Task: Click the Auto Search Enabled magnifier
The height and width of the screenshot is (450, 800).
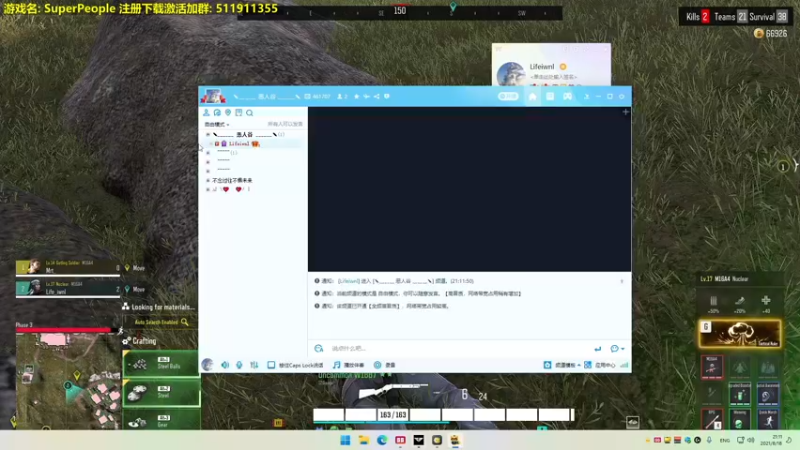Action: click(x=185, y=322)
